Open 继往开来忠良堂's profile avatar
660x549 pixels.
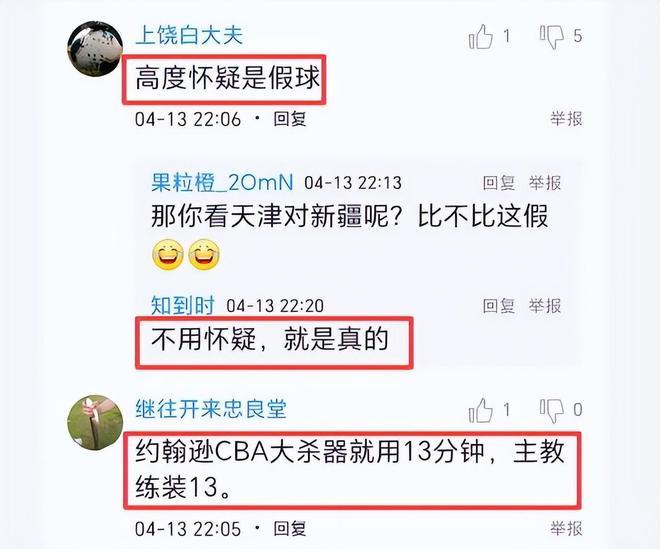click(x=95, y=423)
